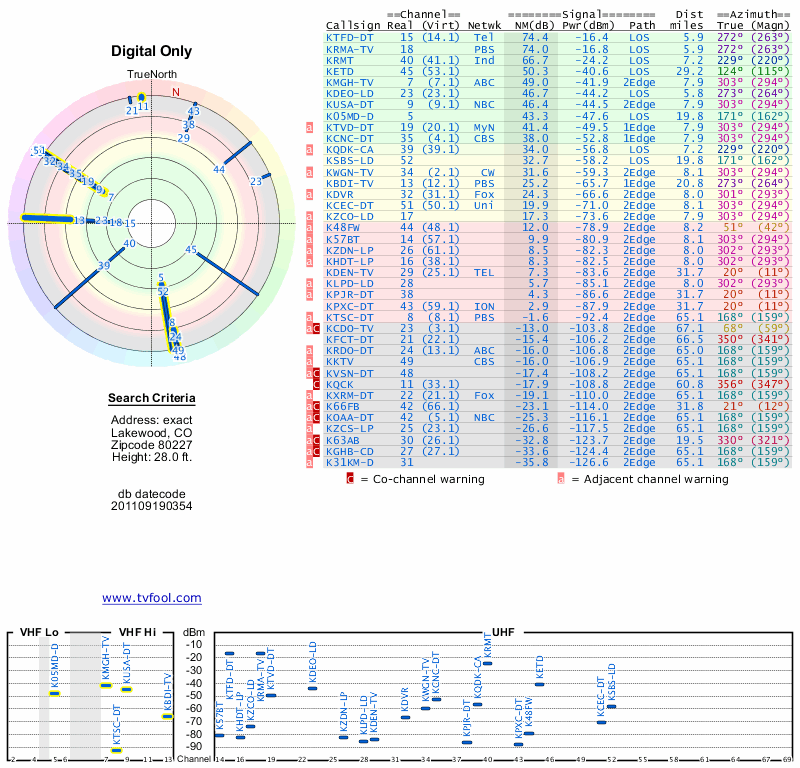Click the 'a' warning icon beside K31KM-D
The image size is (800, 768).
click(x=311, y=461)
